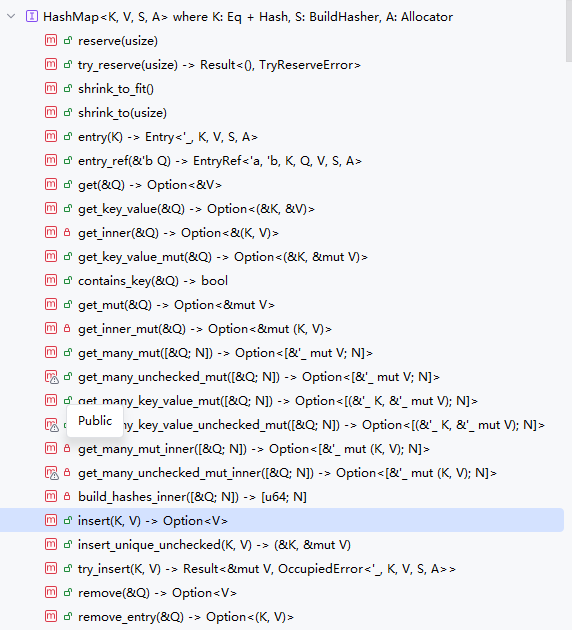This screenshot has width=572, height=630.
Task: Click the method icon next to insert(K, V)
Action: pyautogui.click(x=51, y=521)
